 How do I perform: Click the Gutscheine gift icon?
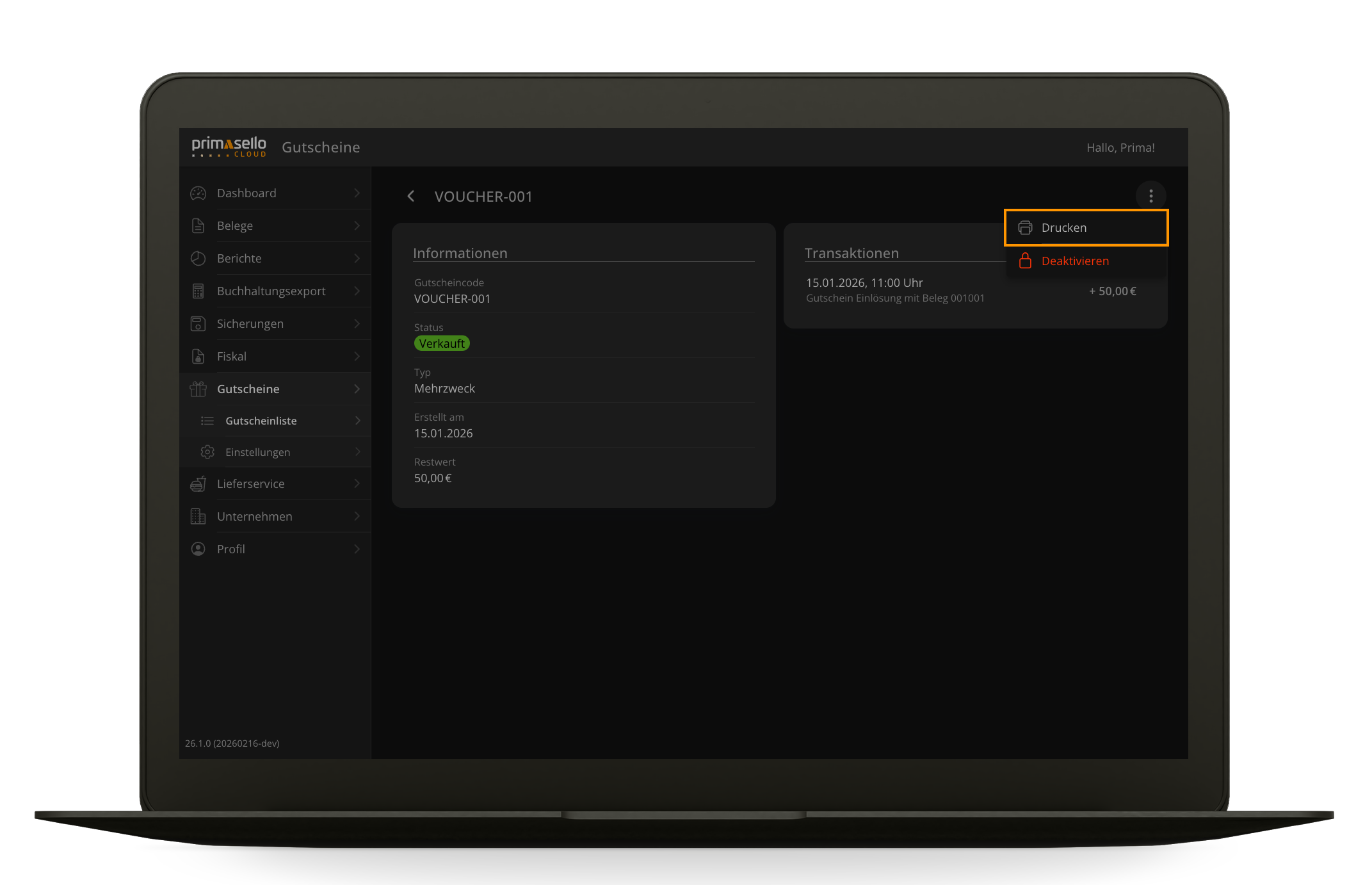[198, 389]
